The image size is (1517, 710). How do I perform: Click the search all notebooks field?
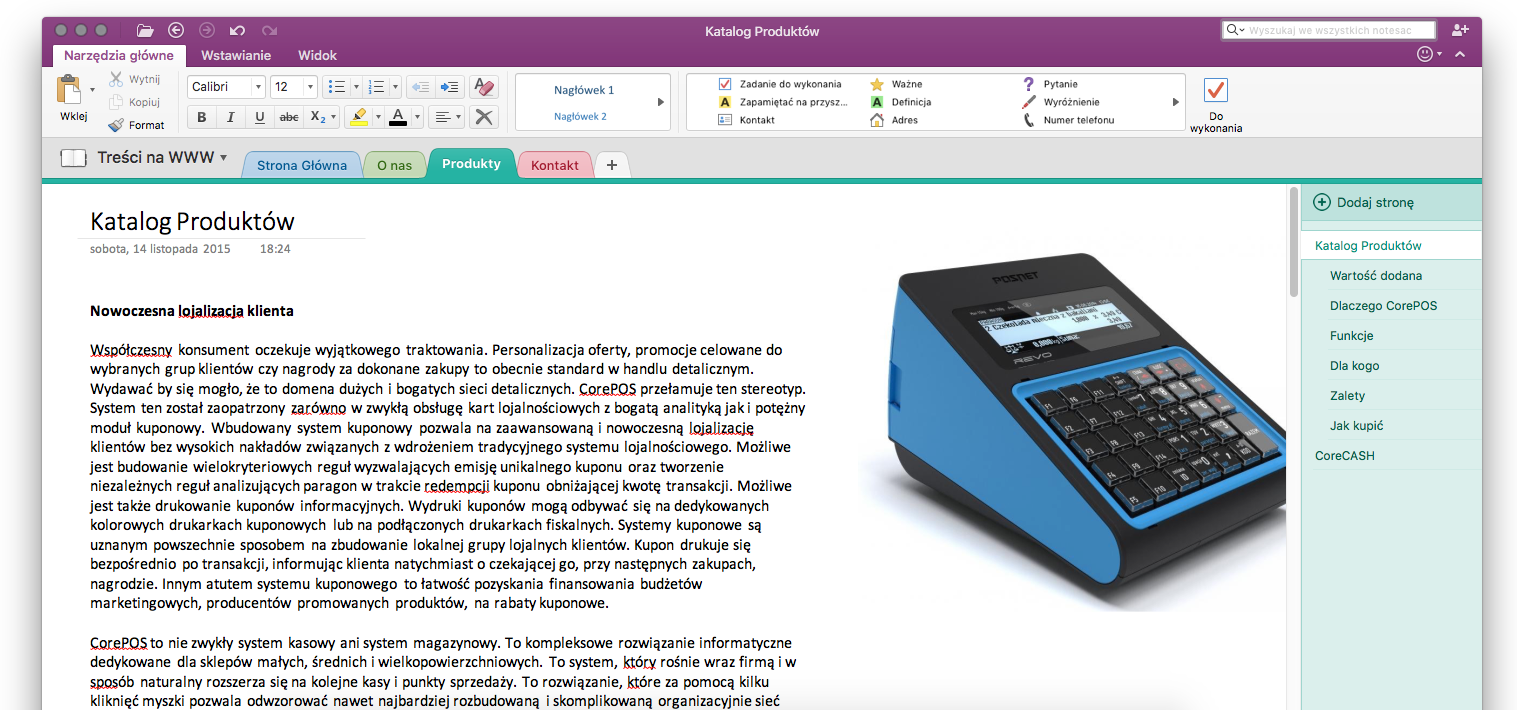[1329, 31]
